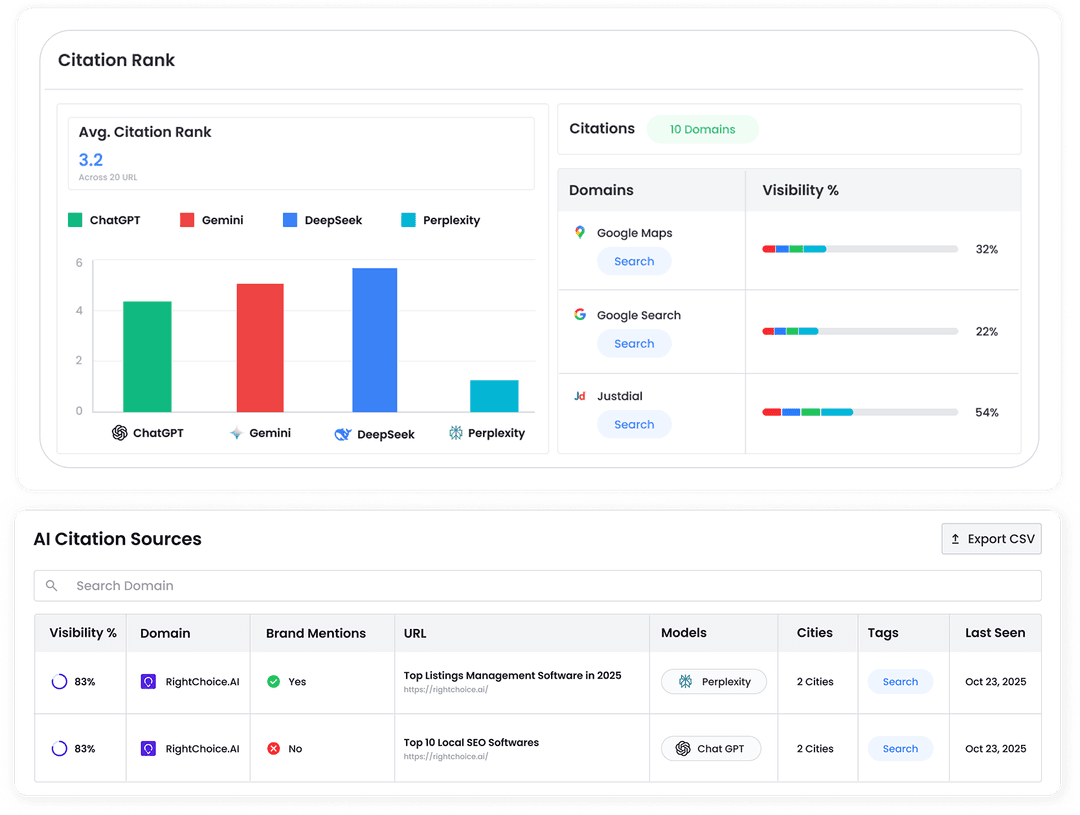Click the green Yes status indicator for Brand Mentions

click(272, 681)
